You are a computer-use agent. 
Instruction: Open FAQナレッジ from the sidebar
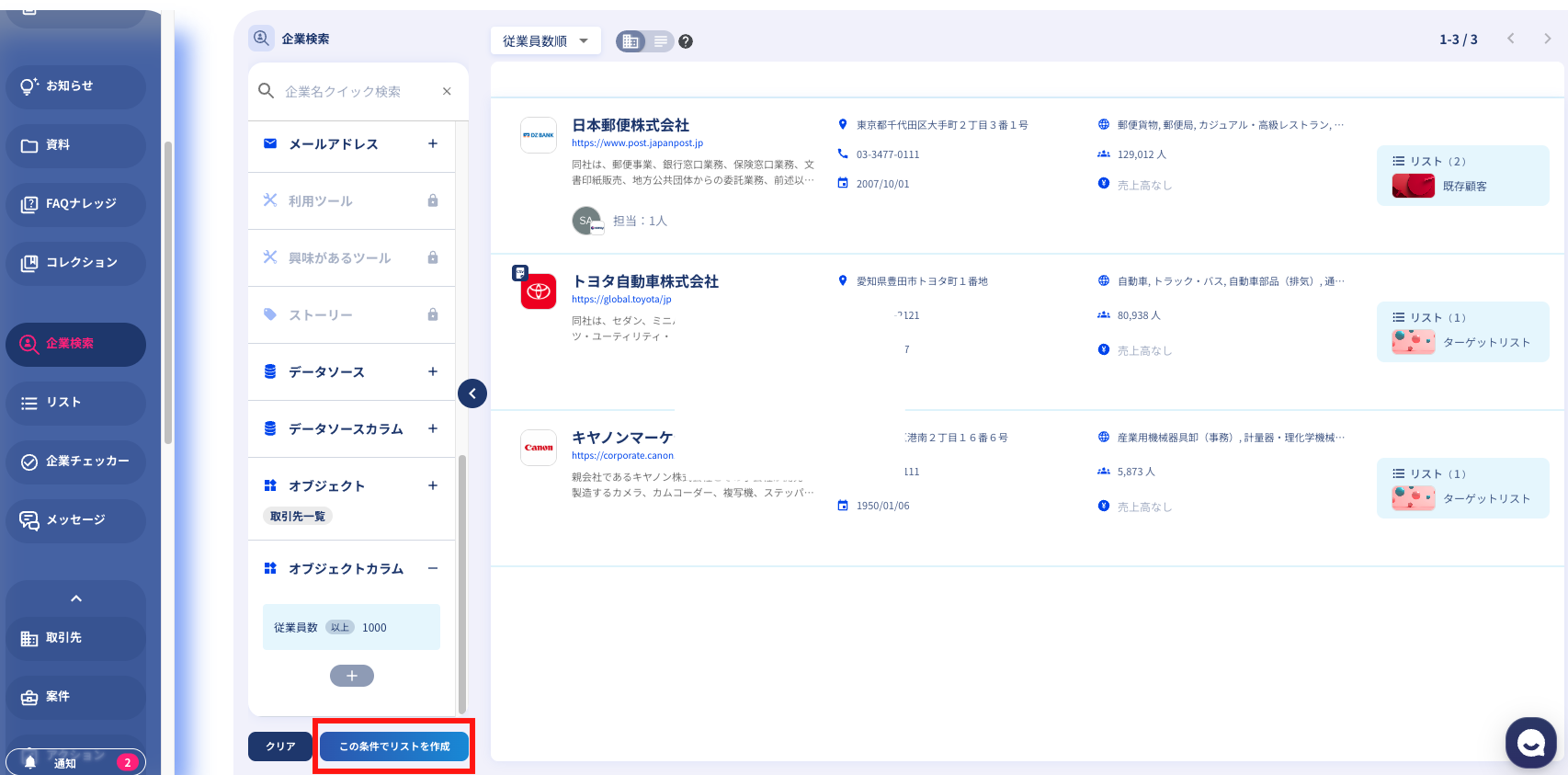75,204
